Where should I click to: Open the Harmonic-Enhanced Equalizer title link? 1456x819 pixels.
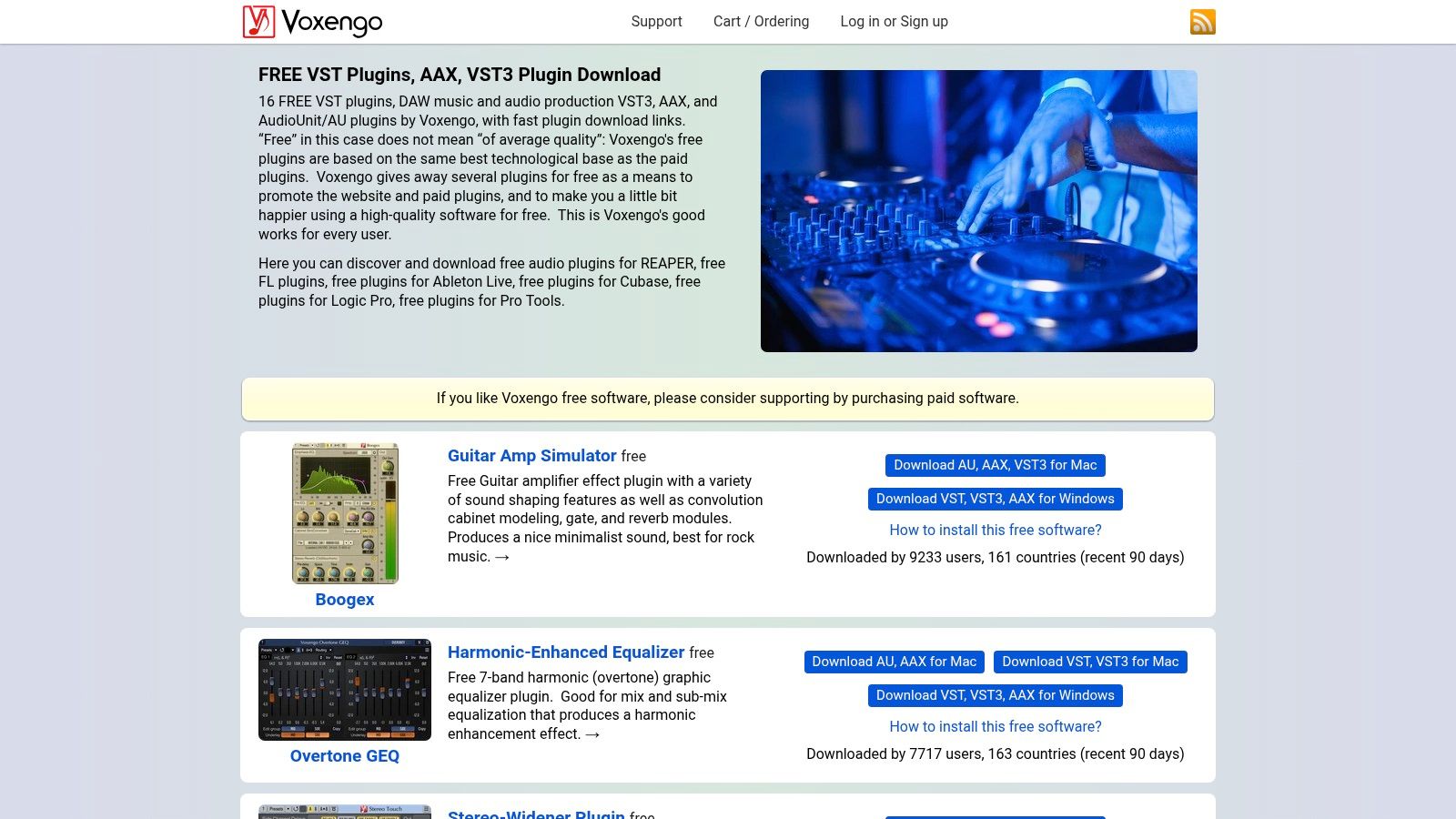566,652
